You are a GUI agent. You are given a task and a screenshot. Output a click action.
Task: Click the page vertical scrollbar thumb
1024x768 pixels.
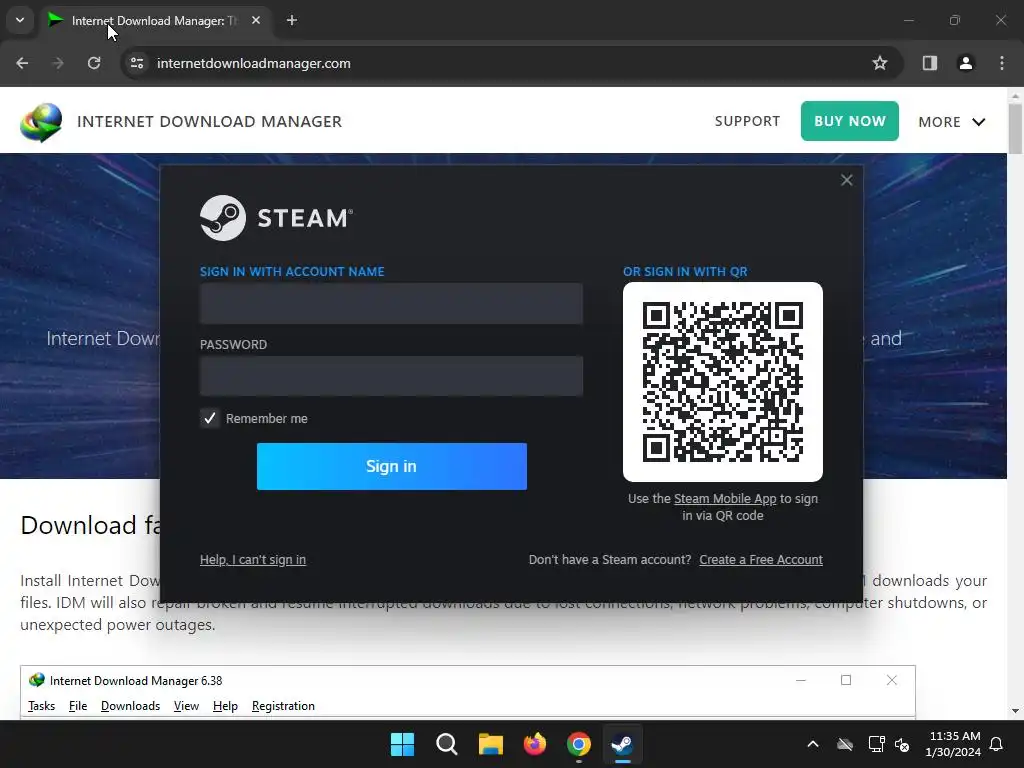point(1015,129)
